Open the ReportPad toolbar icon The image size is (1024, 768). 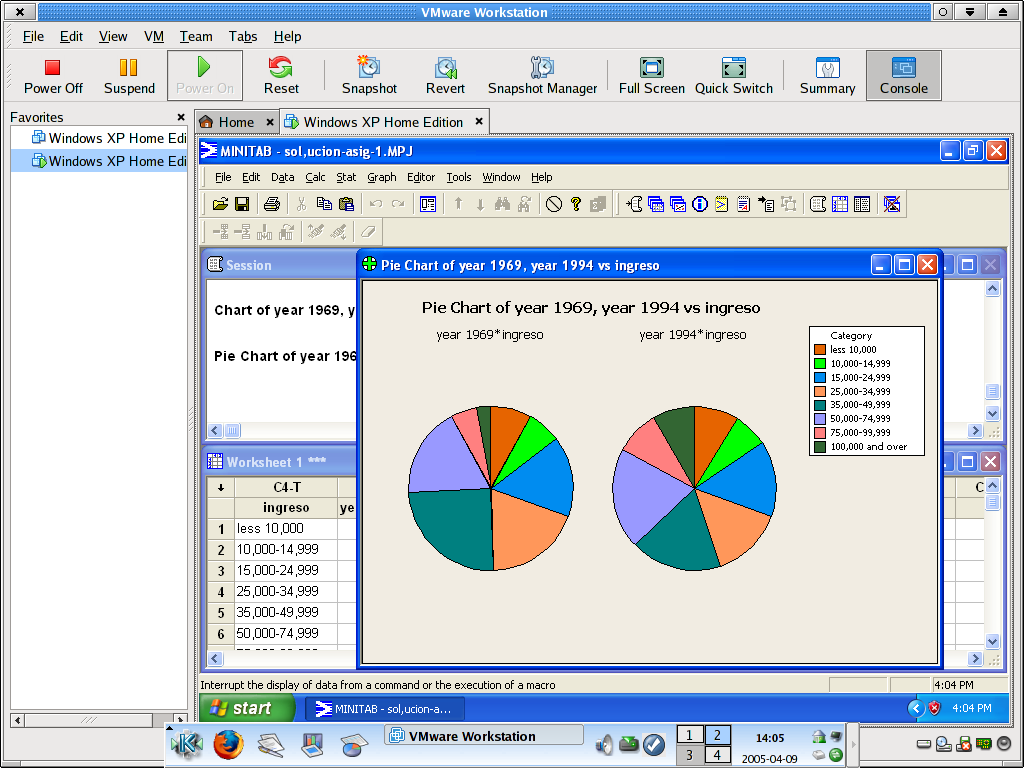pos(743,204)
